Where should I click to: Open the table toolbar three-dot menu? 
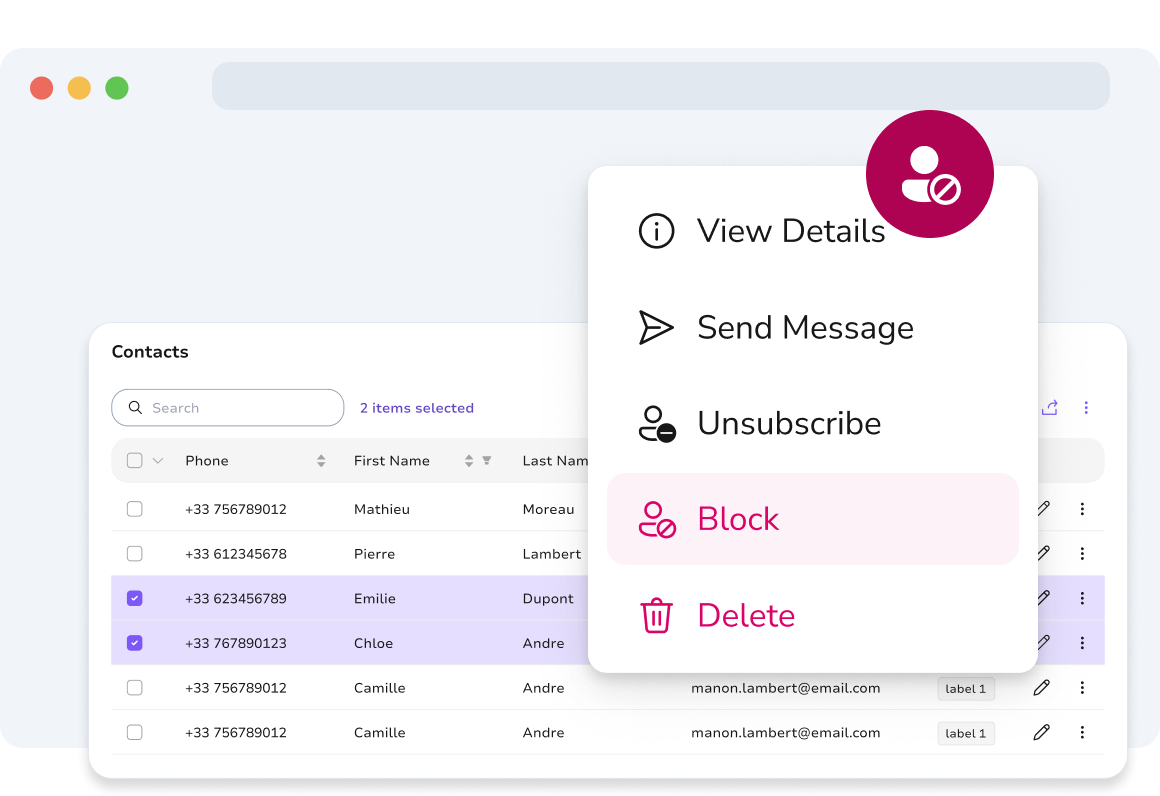[1086, 408]
